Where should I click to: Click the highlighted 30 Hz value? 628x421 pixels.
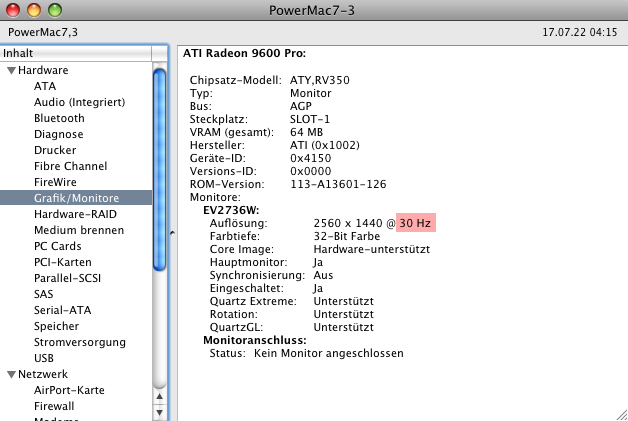415,223
